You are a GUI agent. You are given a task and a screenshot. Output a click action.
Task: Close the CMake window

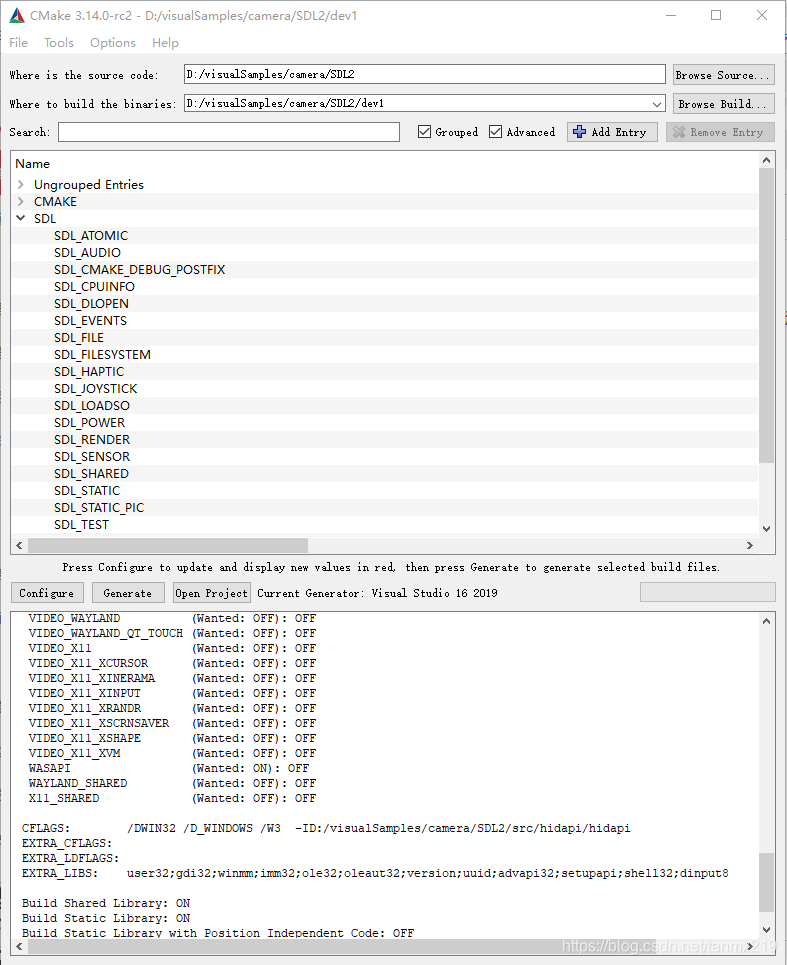click(x=762, y=15)
